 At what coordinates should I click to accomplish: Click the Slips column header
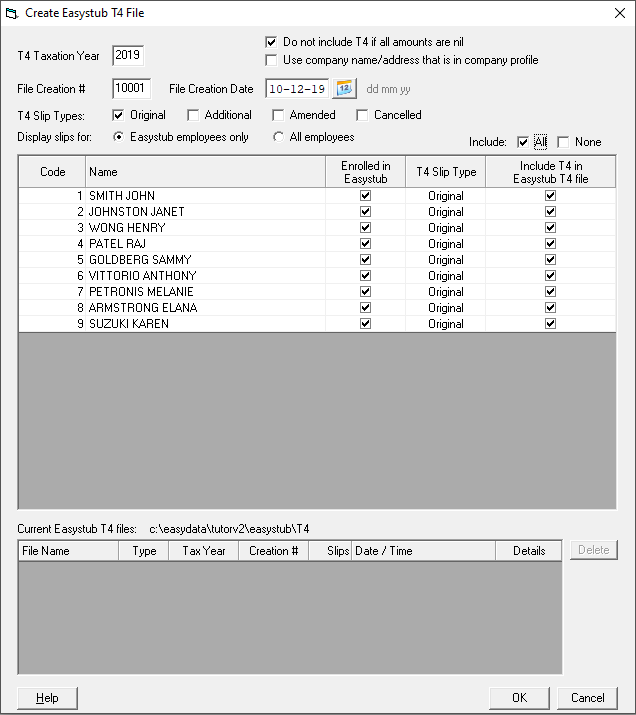331,551
